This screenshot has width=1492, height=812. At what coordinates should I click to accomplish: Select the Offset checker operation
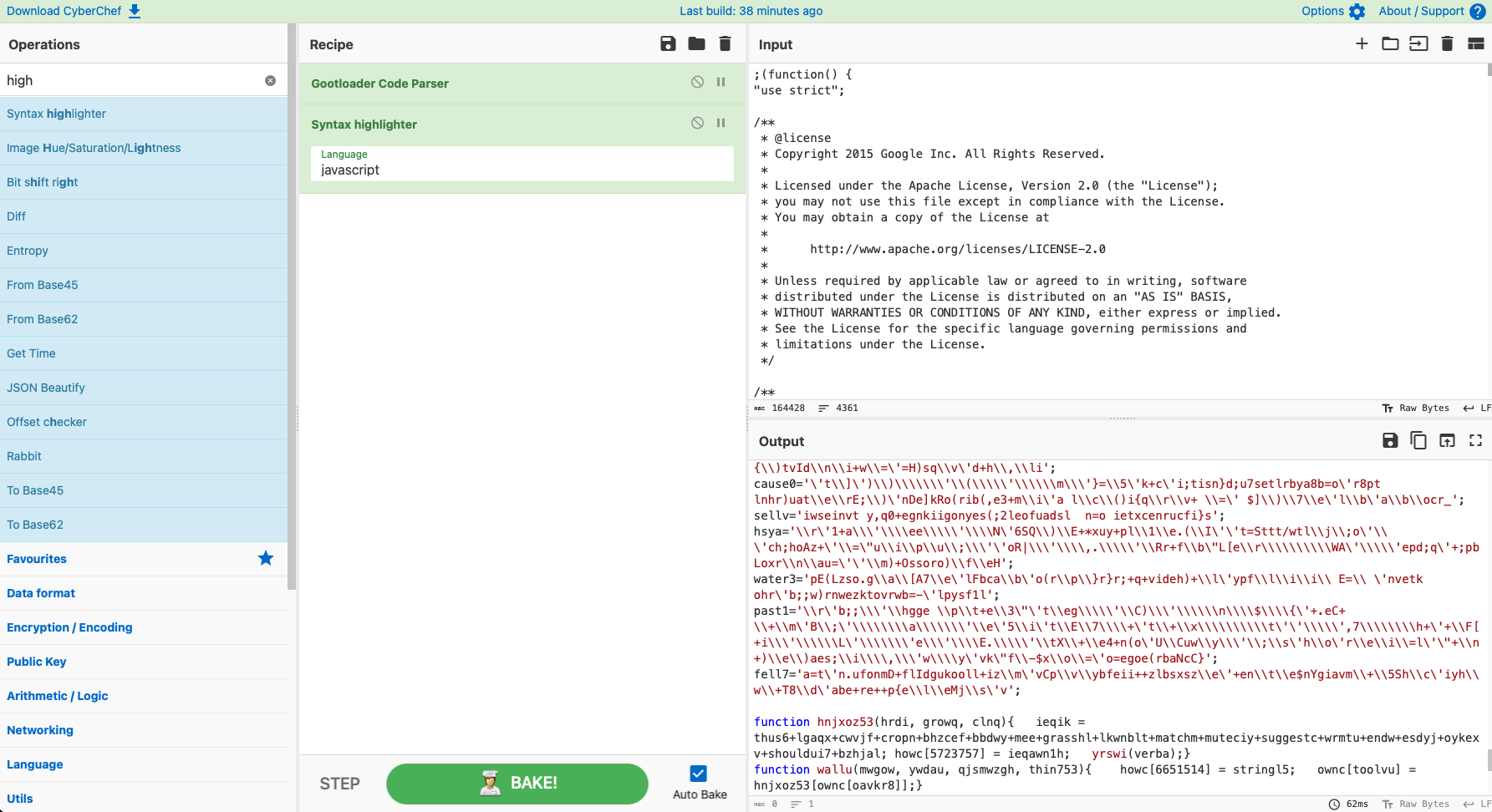point(144,422)
